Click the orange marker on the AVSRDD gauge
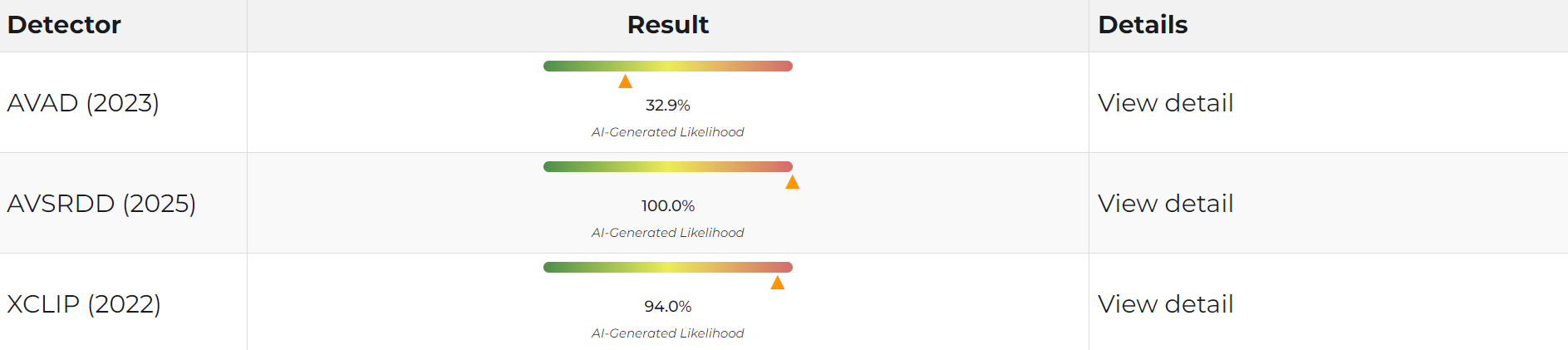Viewport: 1568px width, 350px height. (x=792, y=182)
